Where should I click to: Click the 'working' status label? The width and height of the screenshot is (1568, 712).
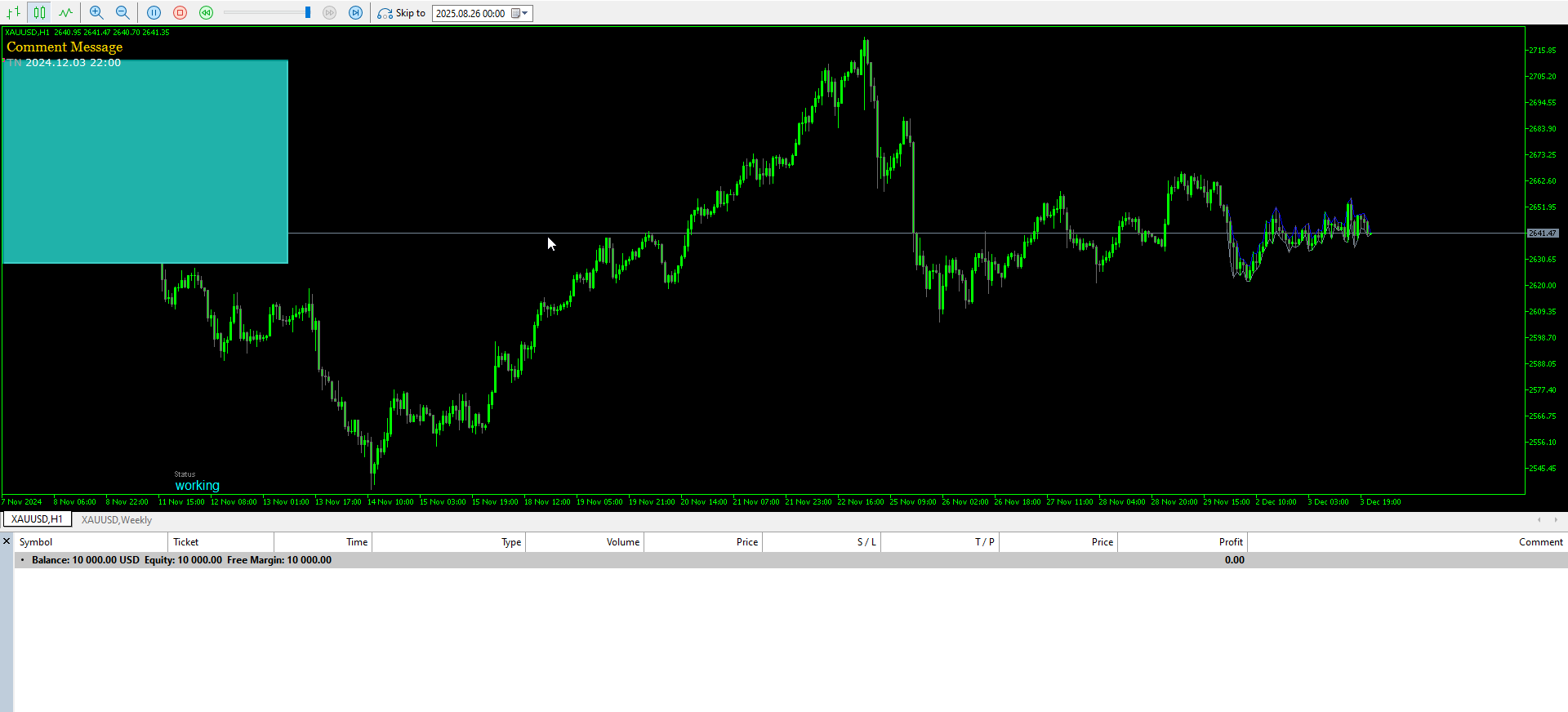coord(197,486)
